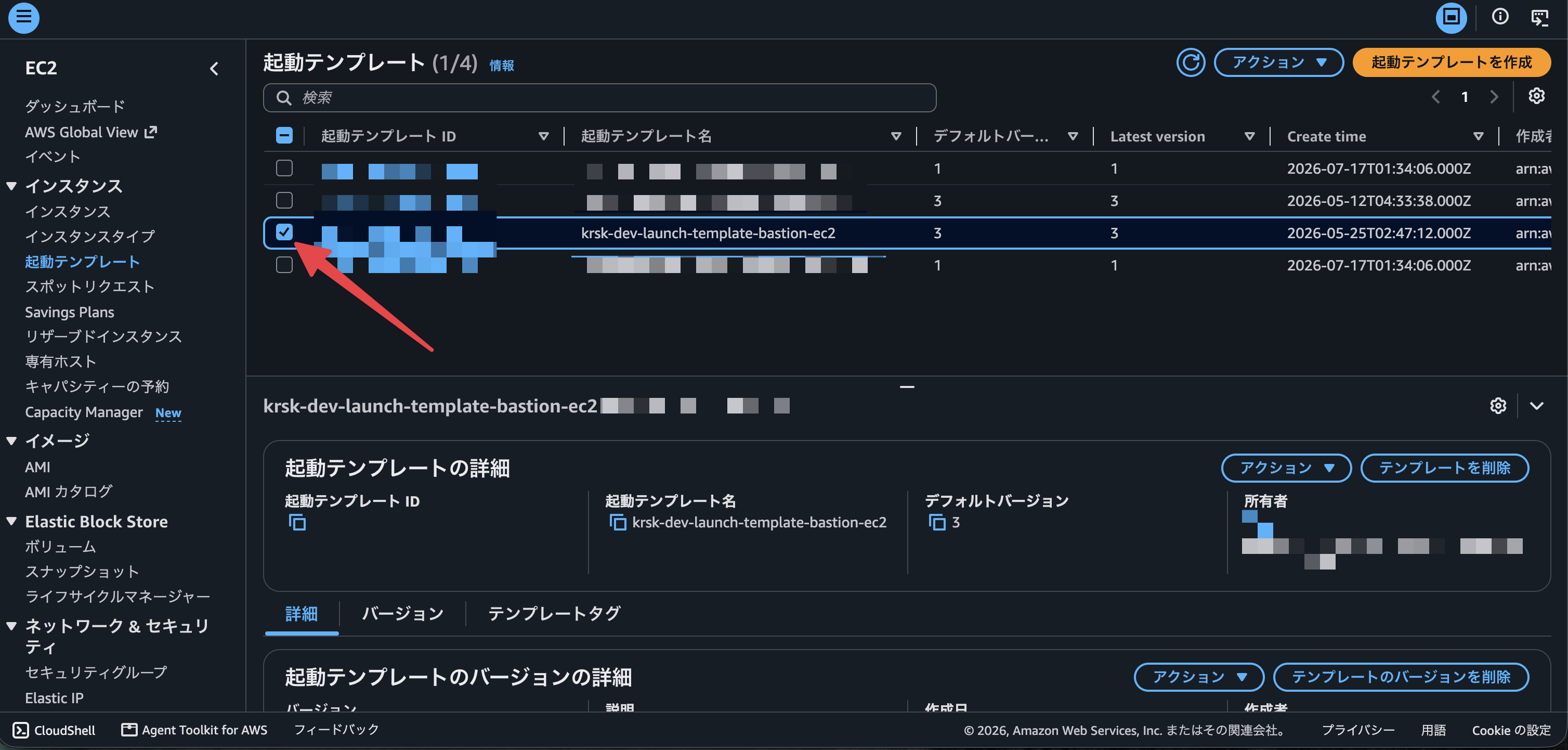Click テンプレートを削除 button
1568x750 pixels.
[x=1444, y=468]
